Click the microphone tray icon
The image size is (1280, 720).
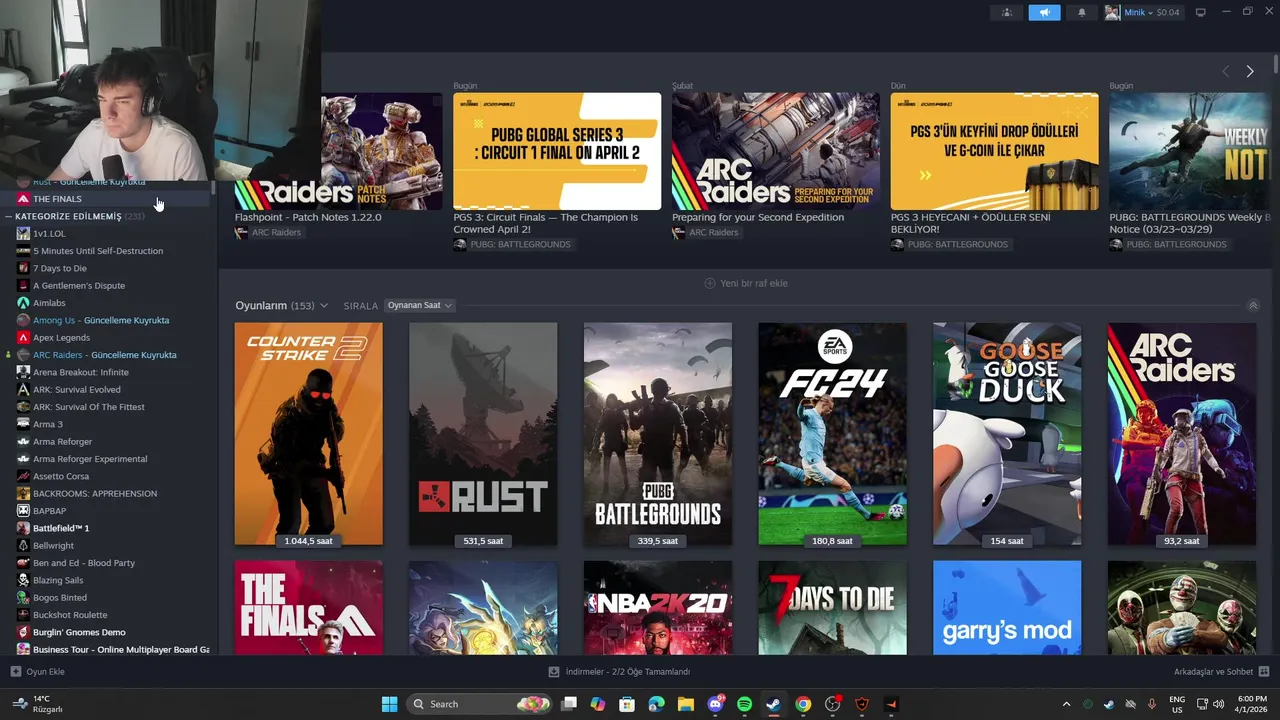(x=1151, y=704)
